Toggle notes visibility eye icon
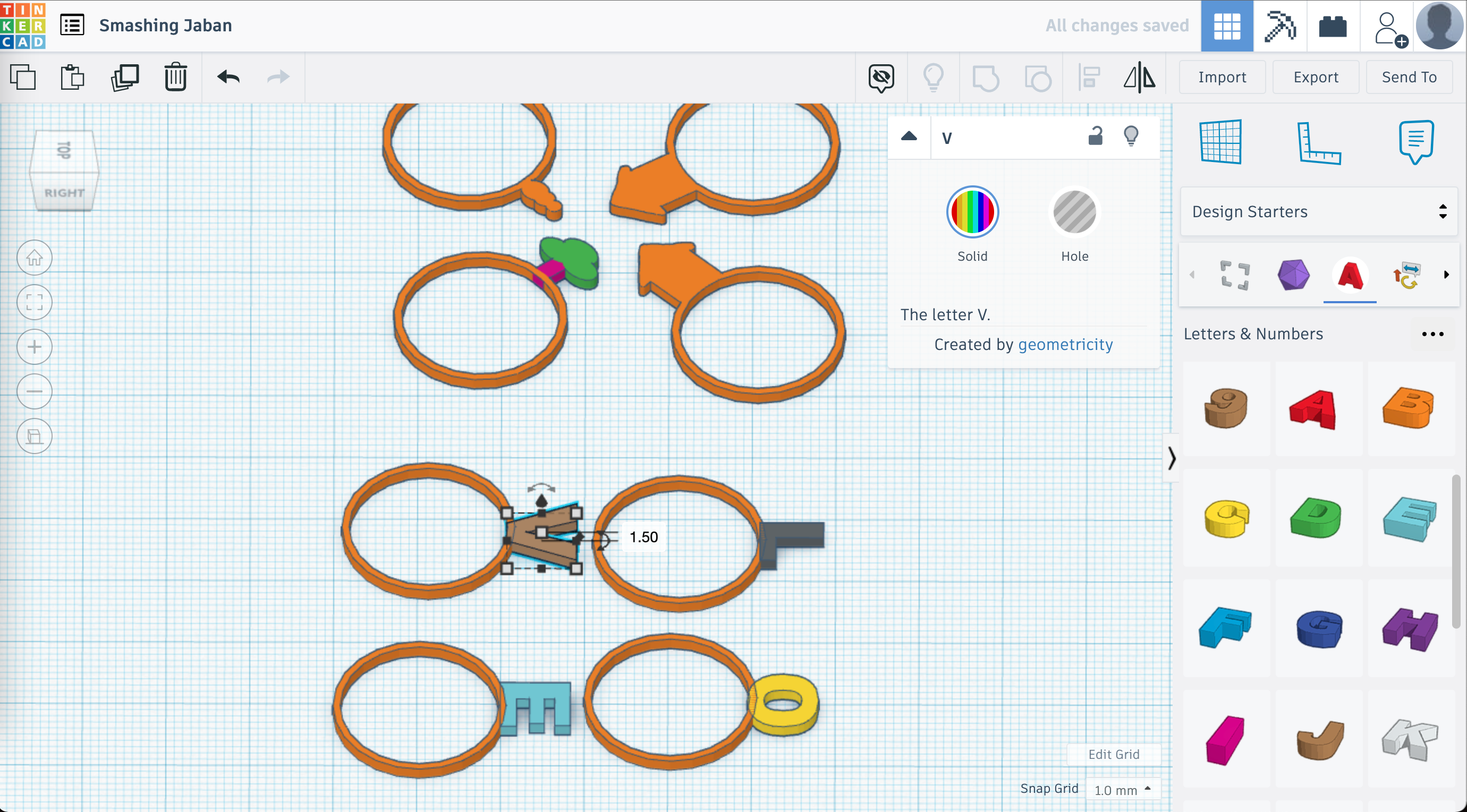The height and width of the screenshot is (812, 1467). click(x=881, y=78)
